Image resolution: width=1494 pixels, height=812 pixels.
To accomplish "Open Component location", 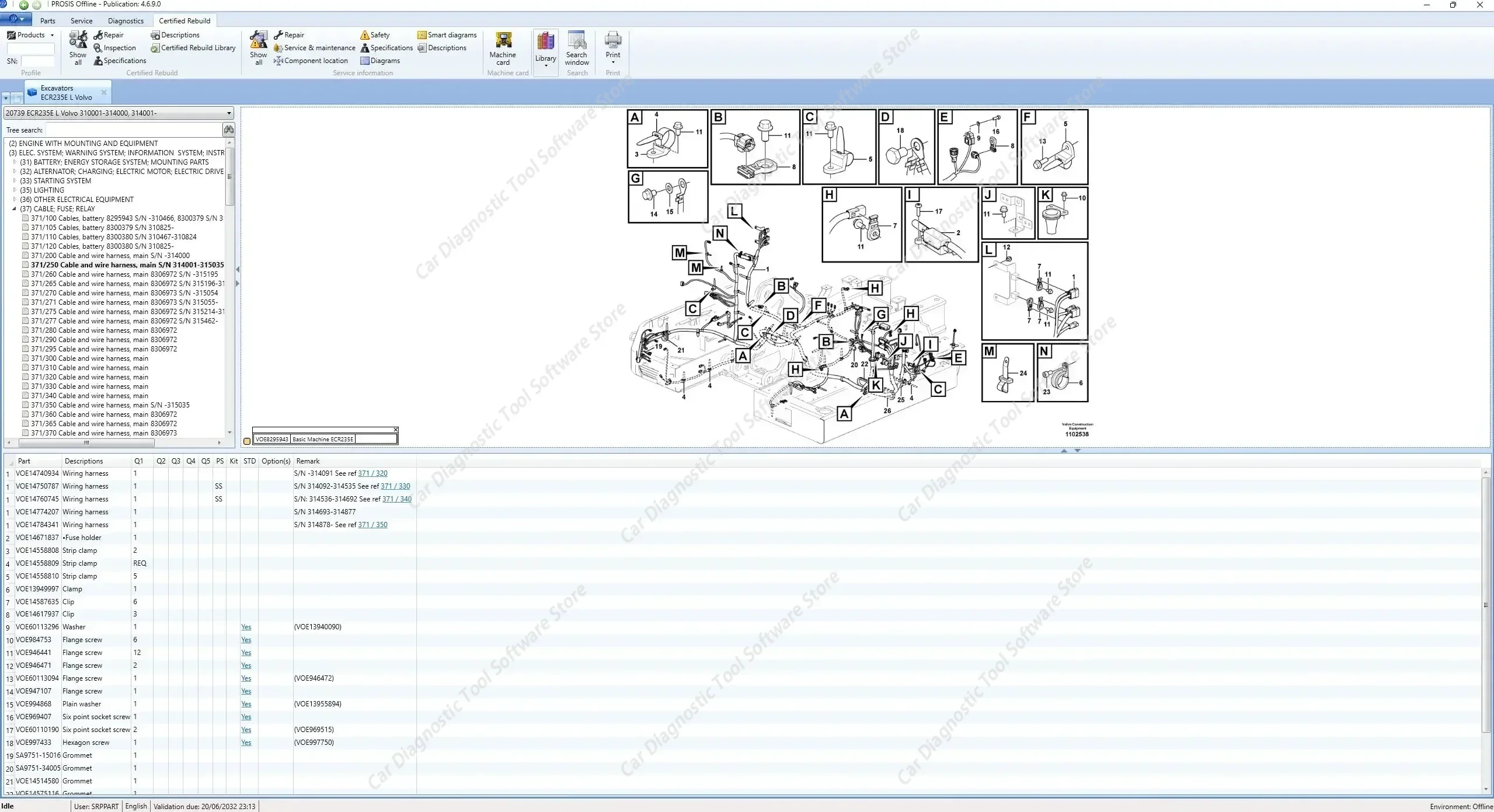I will (311, 61).
